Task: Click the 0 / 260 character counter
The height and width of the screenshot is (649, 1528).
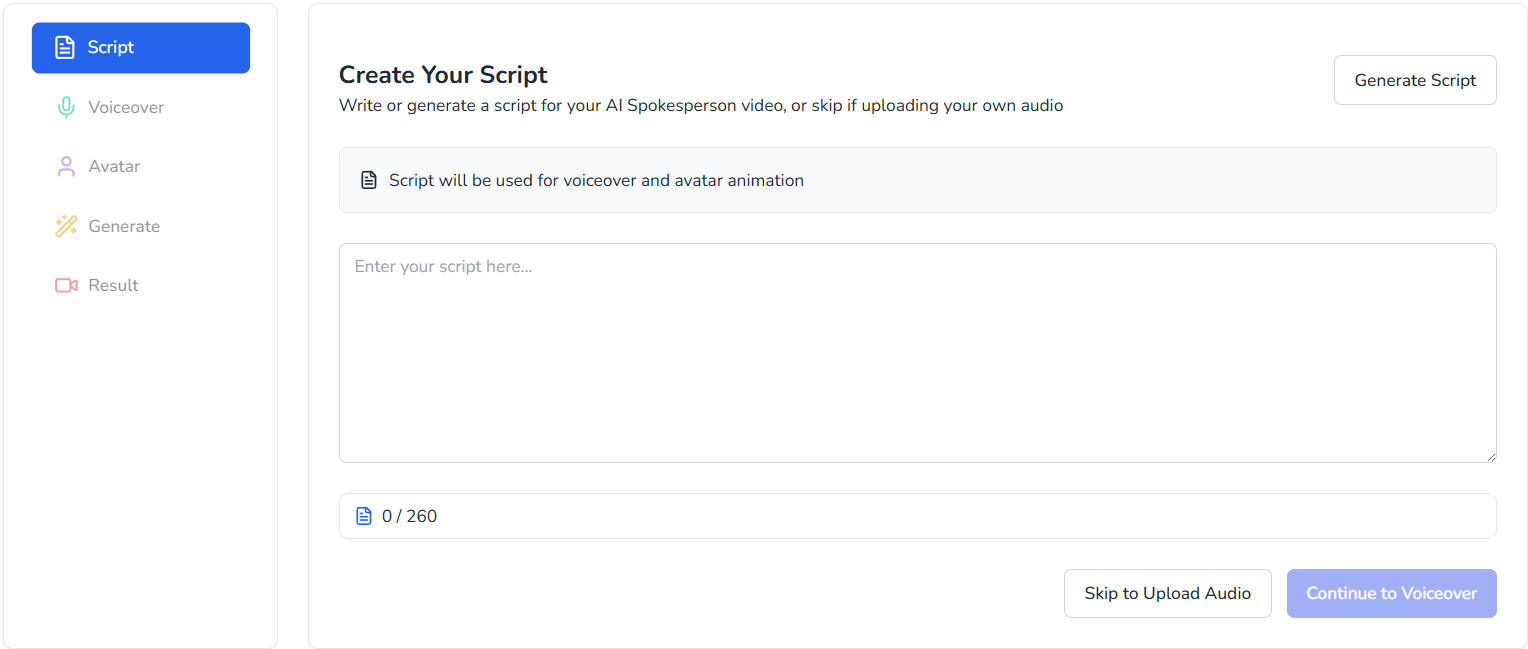Action: pos(410,516)
